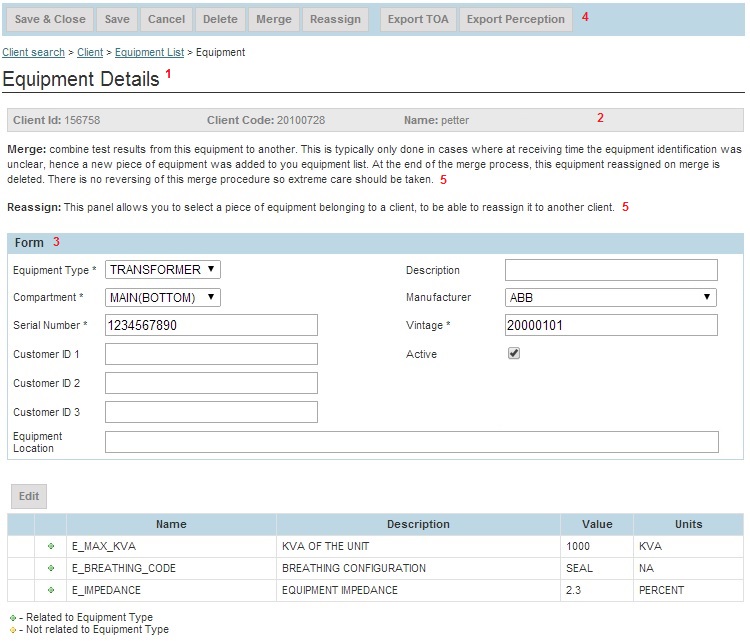Click the Value column header
This screenshot has width=750, height=641.
coord(597,524)
